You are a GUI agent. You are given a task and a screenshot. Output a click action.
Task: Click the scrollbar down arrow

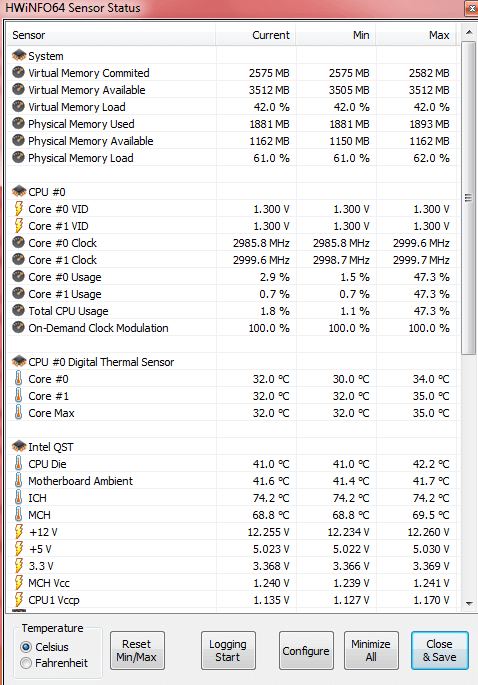(x=469, y=603)
